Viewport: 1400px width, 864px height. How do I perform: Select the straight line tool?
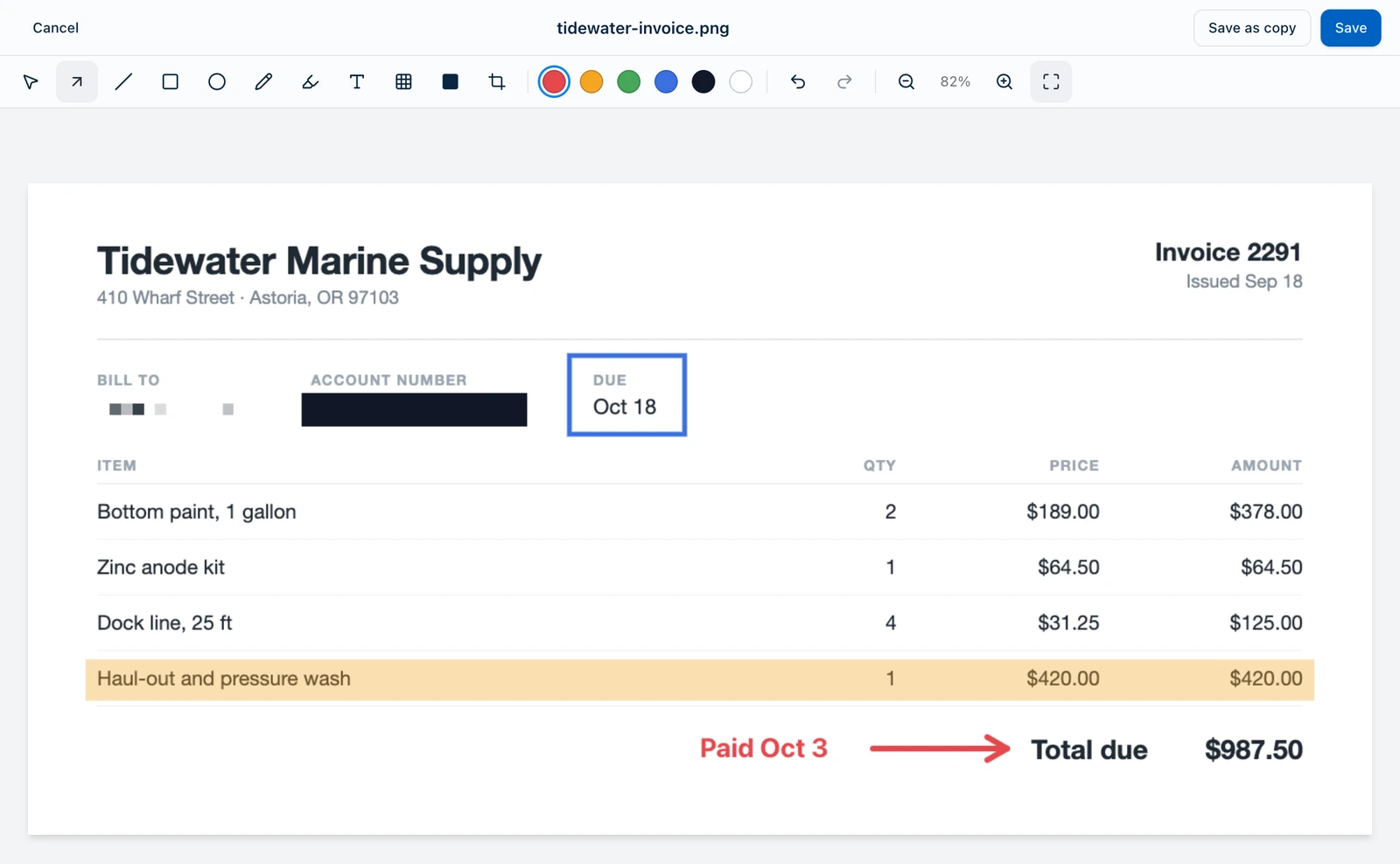pos(123,81)
